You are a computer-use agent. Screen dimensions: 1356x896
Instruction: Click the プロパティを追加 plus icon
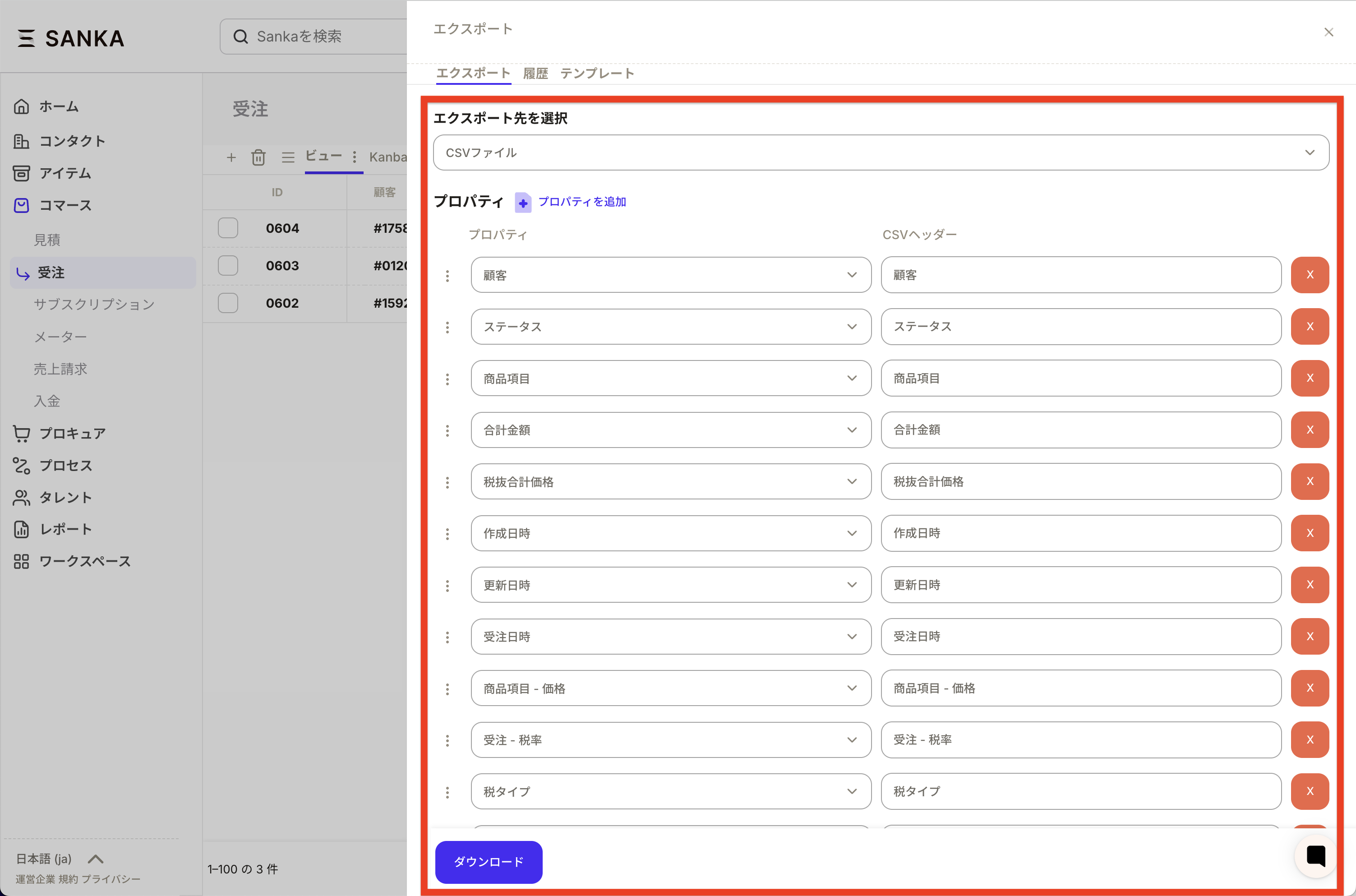pos(523,202)
